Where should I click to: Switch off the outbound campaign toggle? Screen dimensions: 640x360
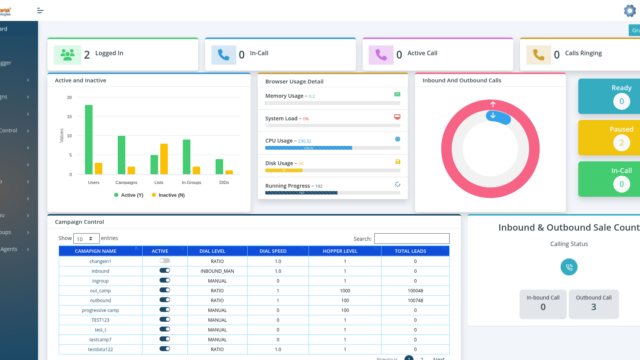pos(164,300)
